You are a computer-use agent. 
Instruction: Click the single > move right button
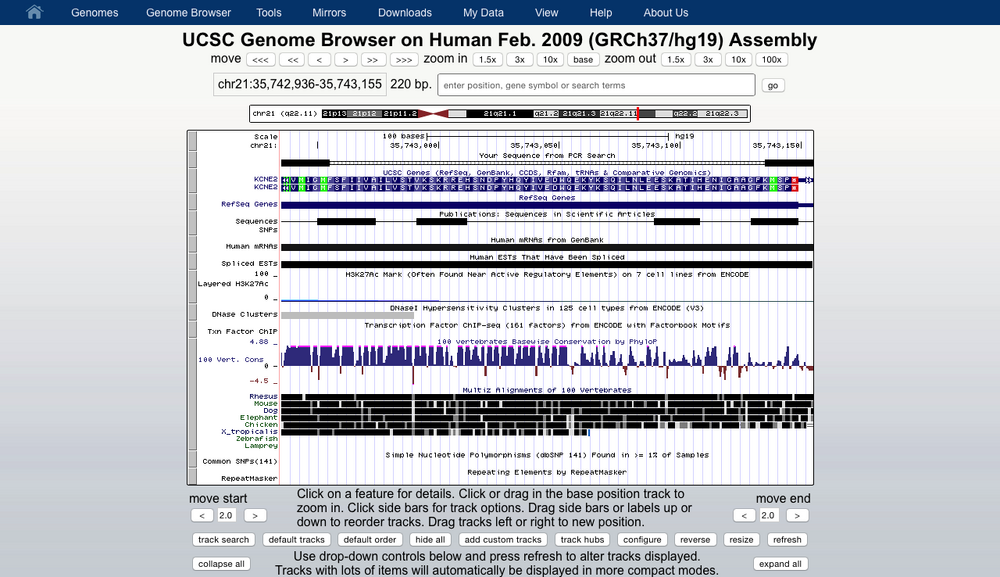coord(345,60)
